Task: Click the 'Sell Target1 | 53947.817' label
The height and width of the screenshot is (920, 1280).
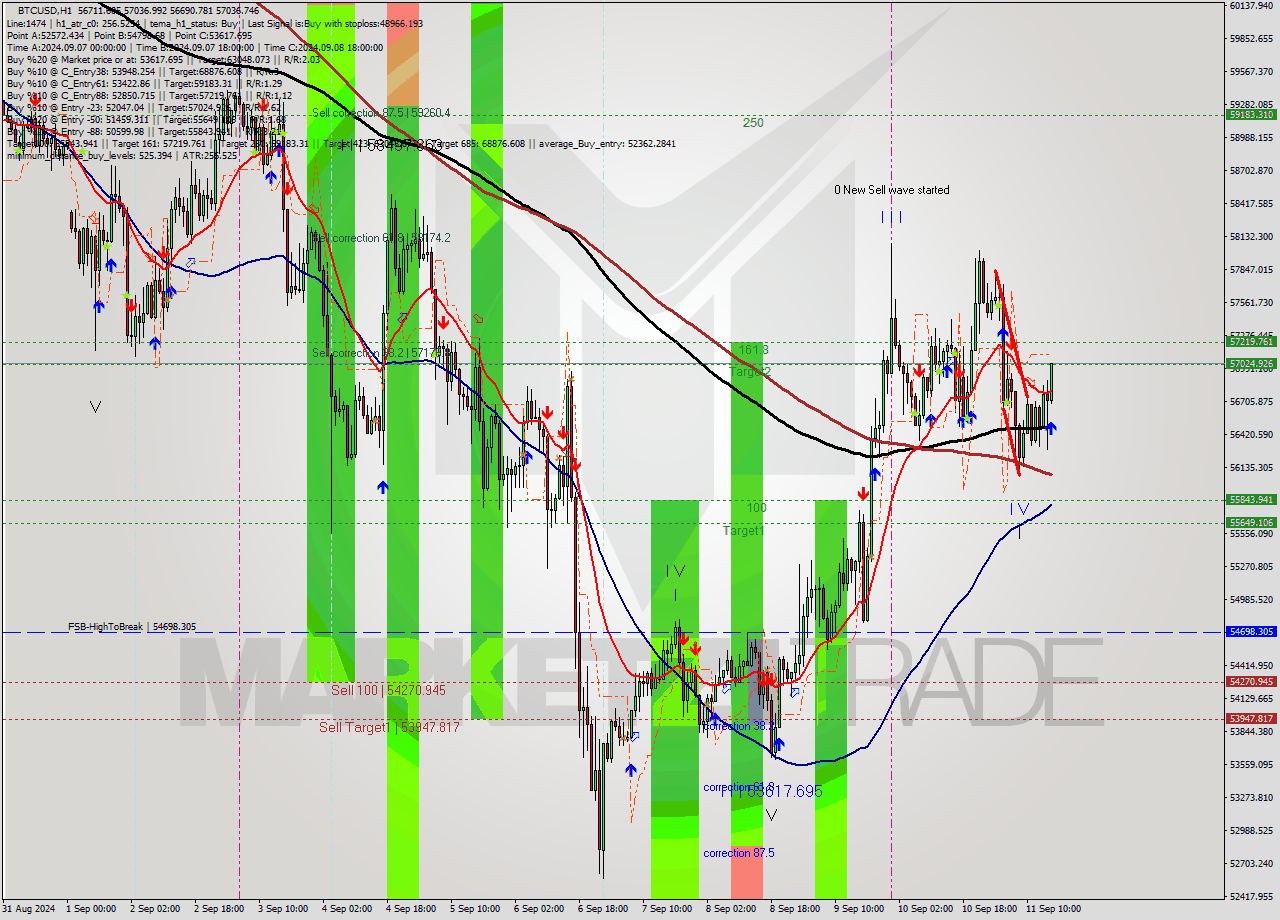Action: click(390, 727)
